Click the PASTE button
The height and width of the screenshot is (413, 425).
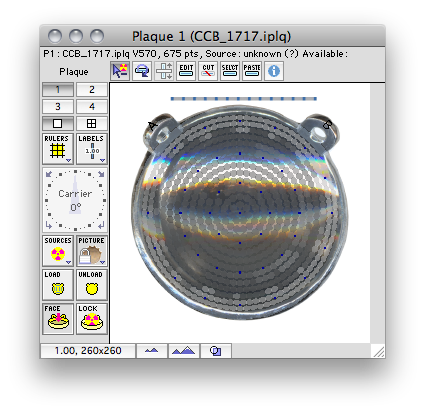click(252, 71)
